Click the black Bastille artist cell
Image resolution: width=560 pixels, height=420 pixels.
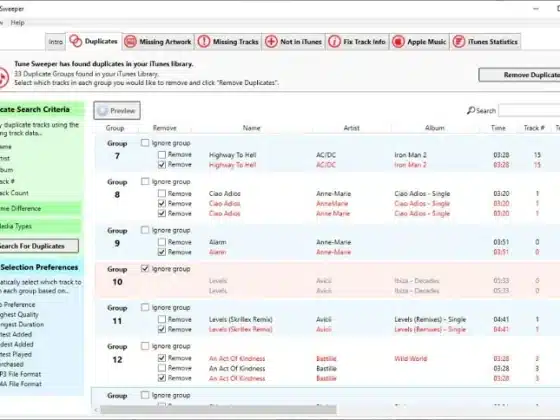coord(326,369)
